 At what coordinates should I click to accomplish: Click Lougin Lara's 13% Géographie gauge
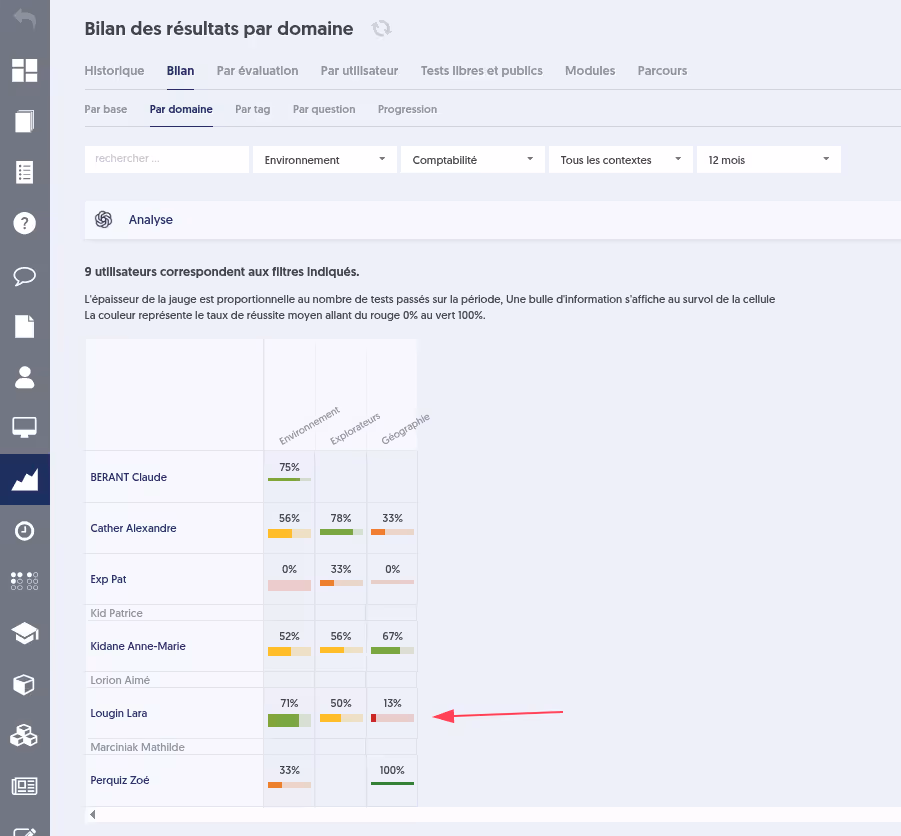click(392, 718)
